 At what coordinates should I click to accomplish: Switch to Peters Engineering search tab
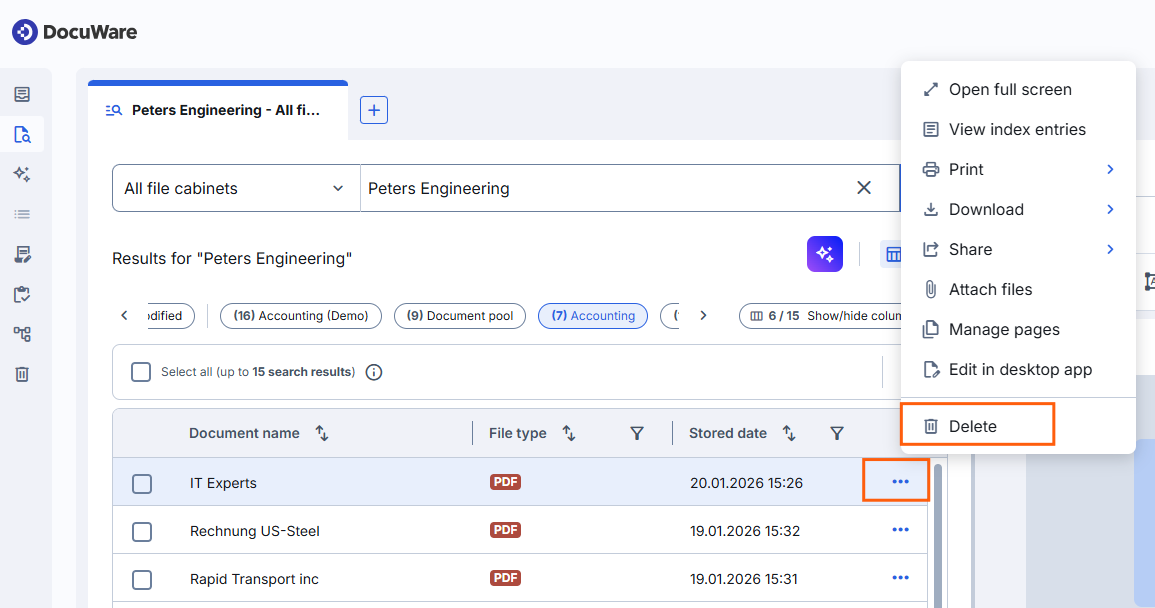217,111
